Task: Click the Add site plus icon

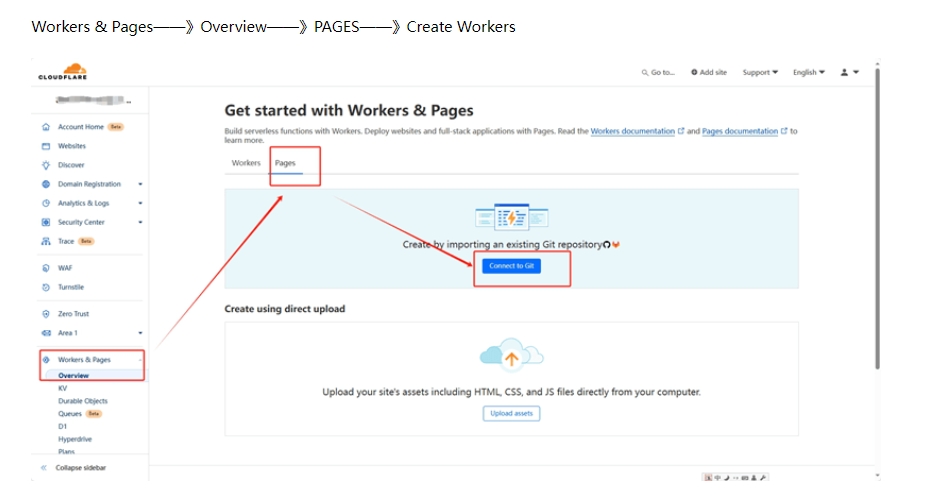Action: (x=694, y=72)
